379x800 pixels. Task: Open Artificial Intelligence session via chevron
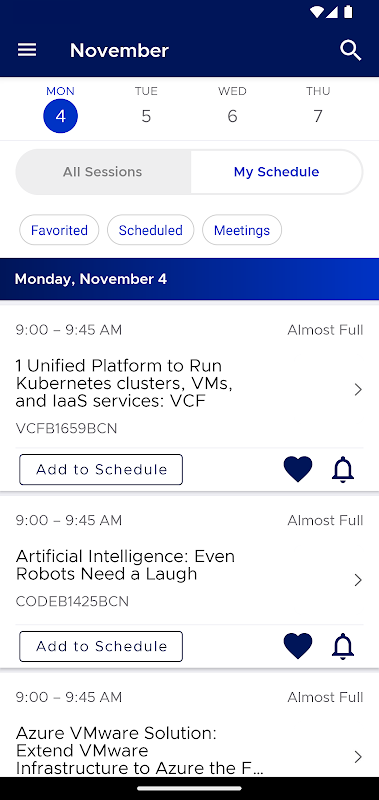click(x=358, y=580)
